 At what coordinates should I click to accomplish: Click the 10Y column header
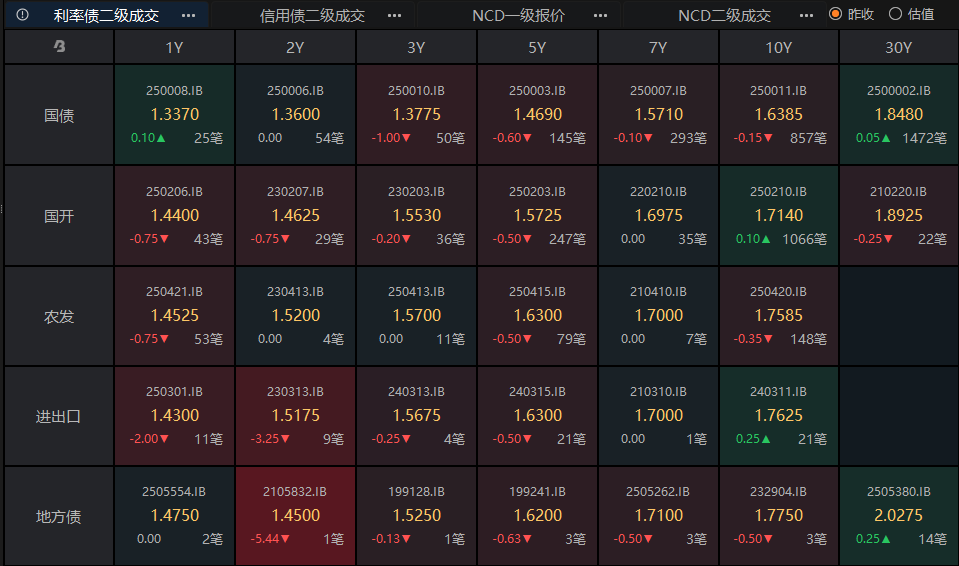tap(779, 47)
